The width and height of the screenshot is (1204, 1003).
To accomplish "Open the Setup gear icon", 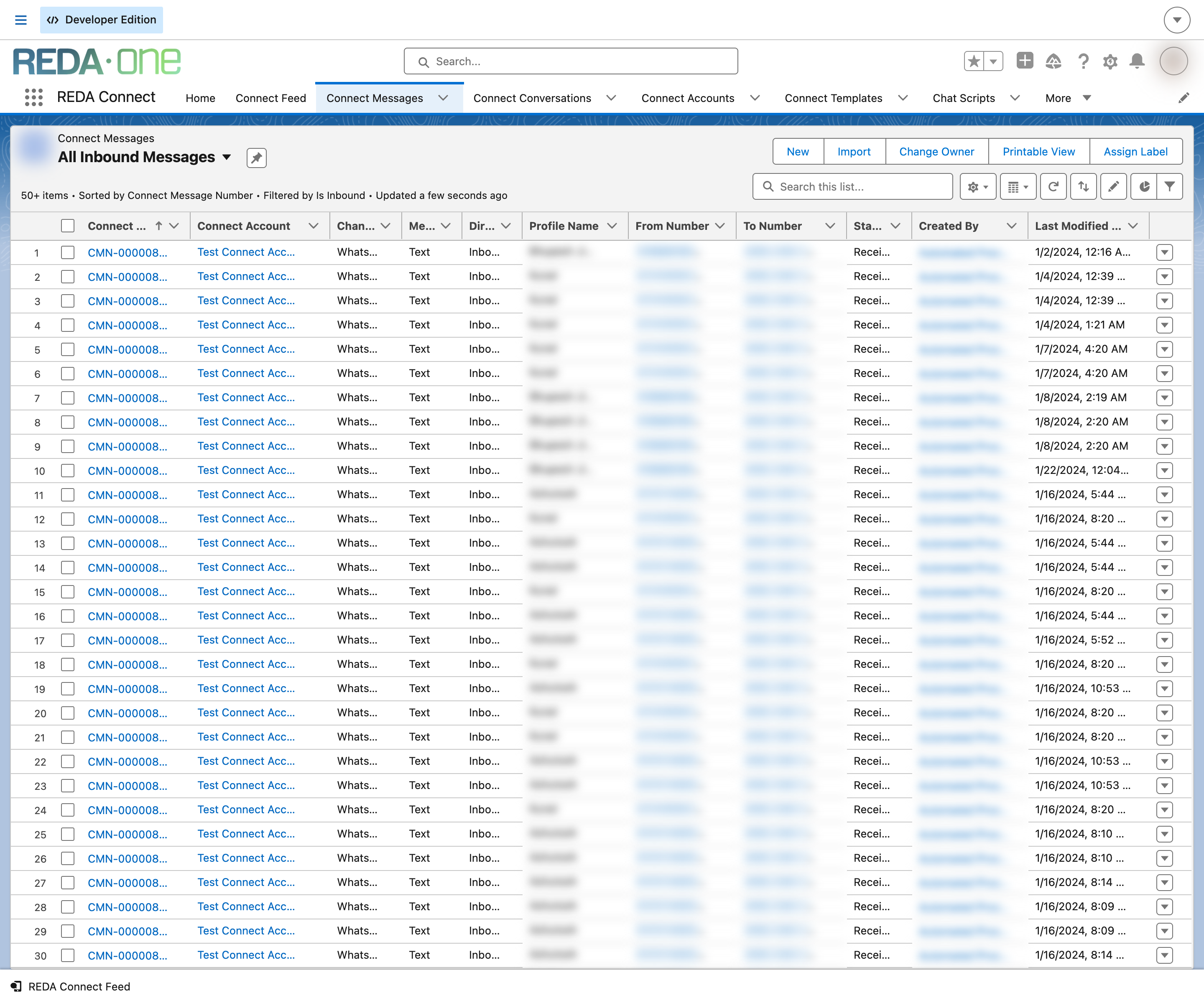I will point(1110,61).
